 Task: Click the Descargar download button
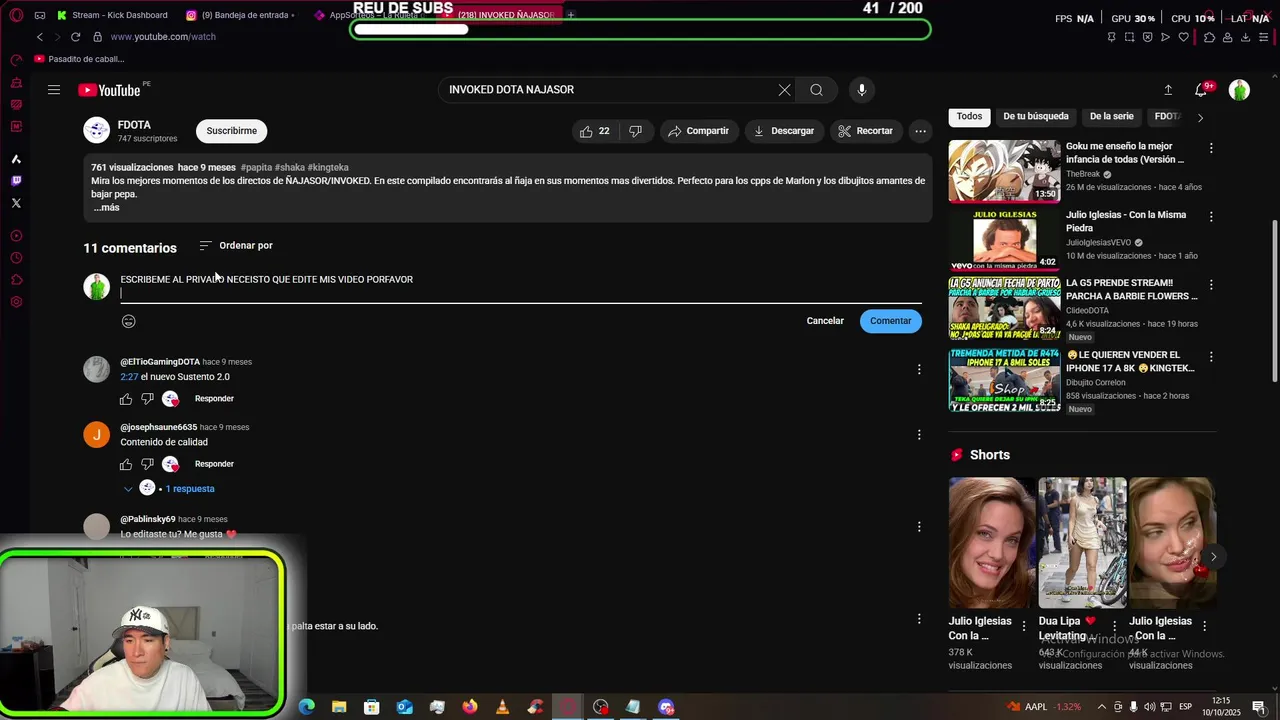(x=784, y=131)
